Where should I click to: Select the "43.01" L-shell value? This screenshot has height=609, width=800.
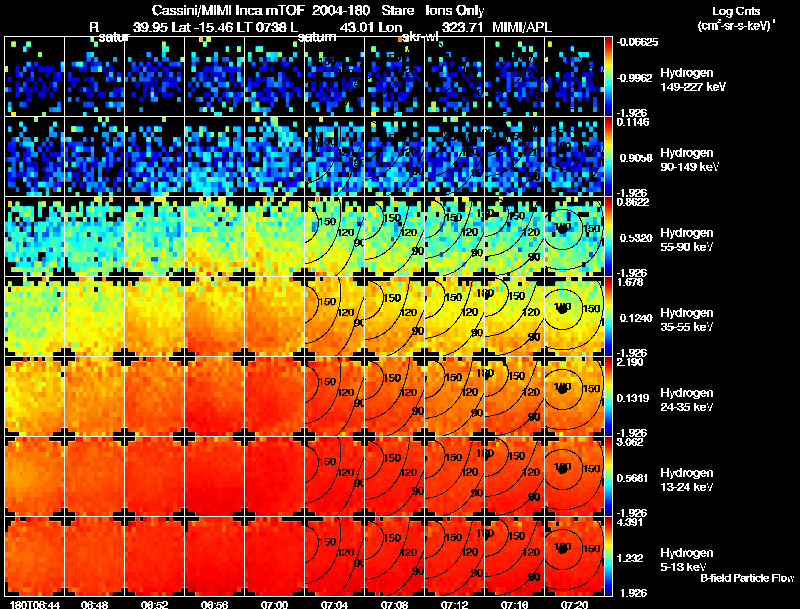[x=357, y=27]
